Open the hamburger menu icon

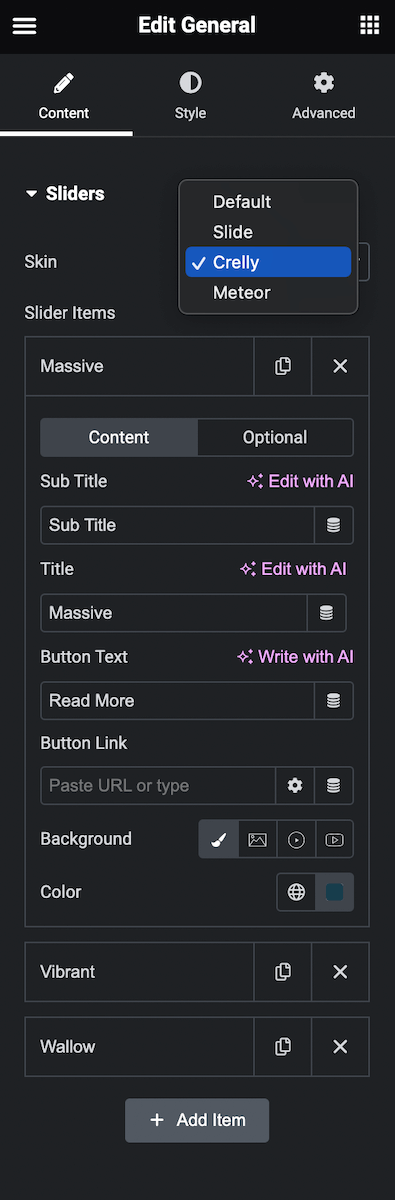pos(24,26)
